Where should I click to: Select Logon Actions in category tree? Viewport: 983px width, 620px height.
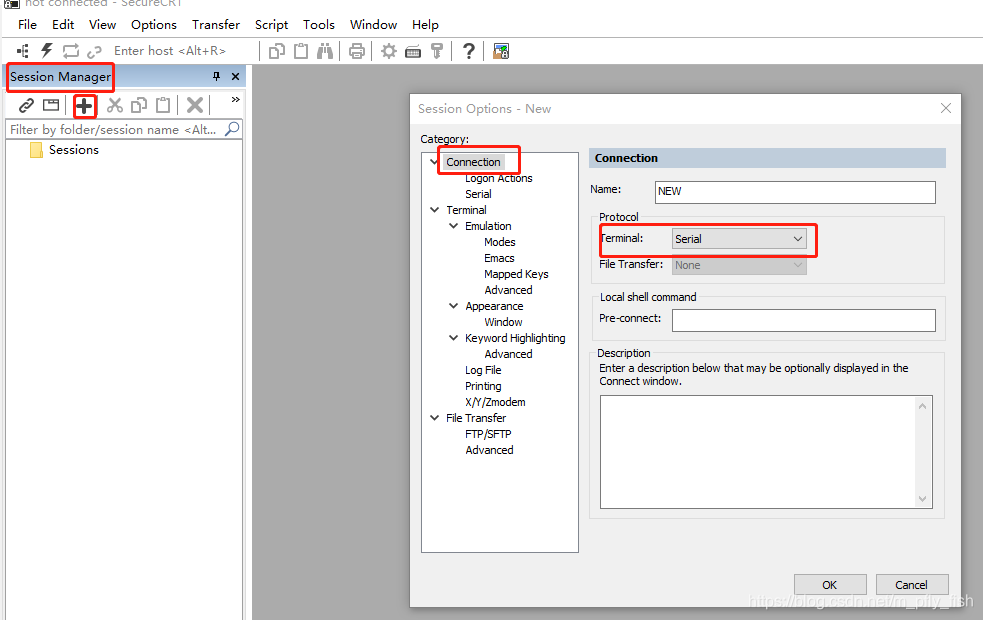[x=498, y=179]
